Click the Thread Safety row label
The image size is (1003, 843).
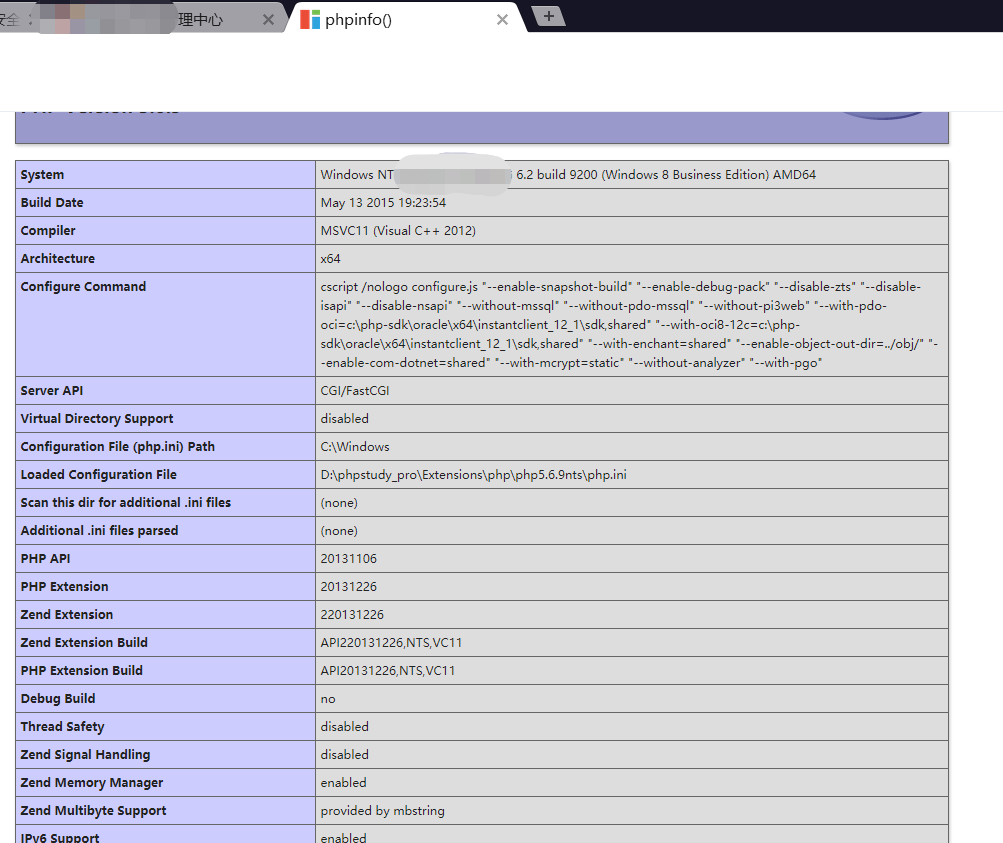click(x=62, y=727)
